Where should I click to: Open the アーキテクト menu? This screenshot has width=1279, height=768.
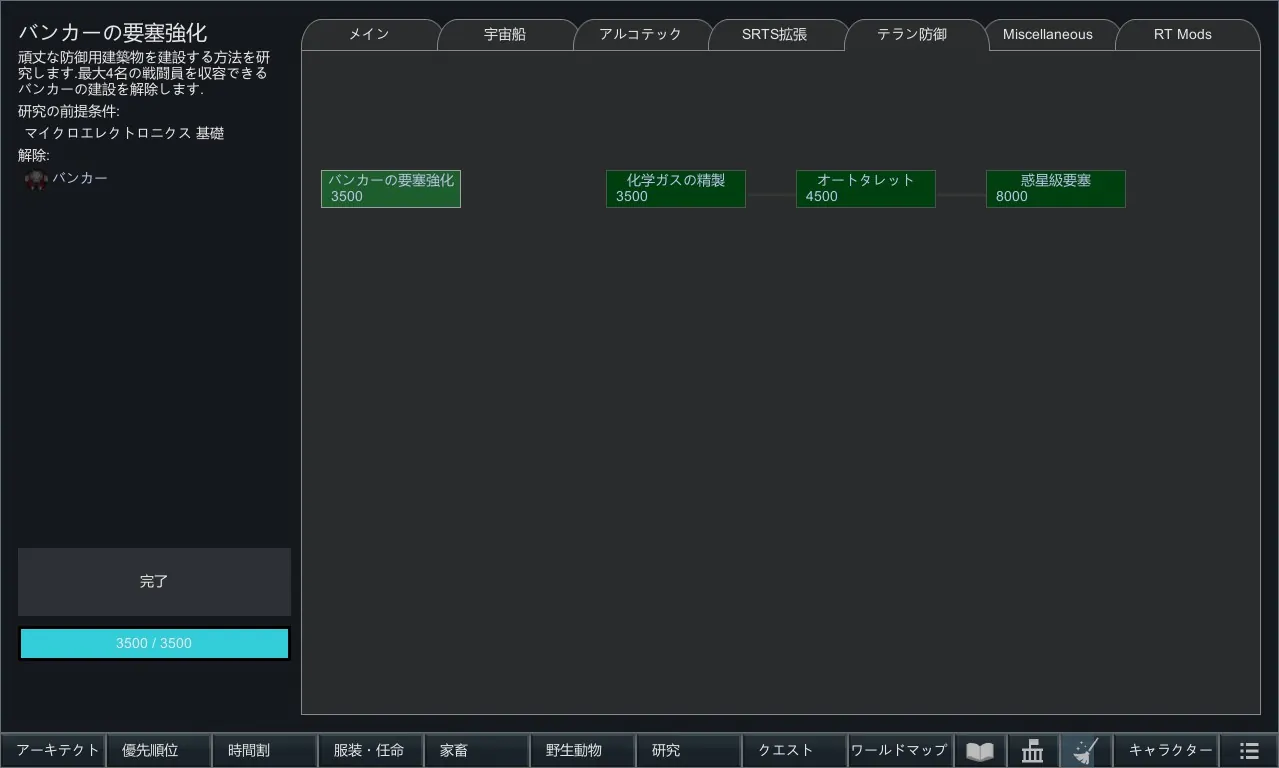(57, 751)
